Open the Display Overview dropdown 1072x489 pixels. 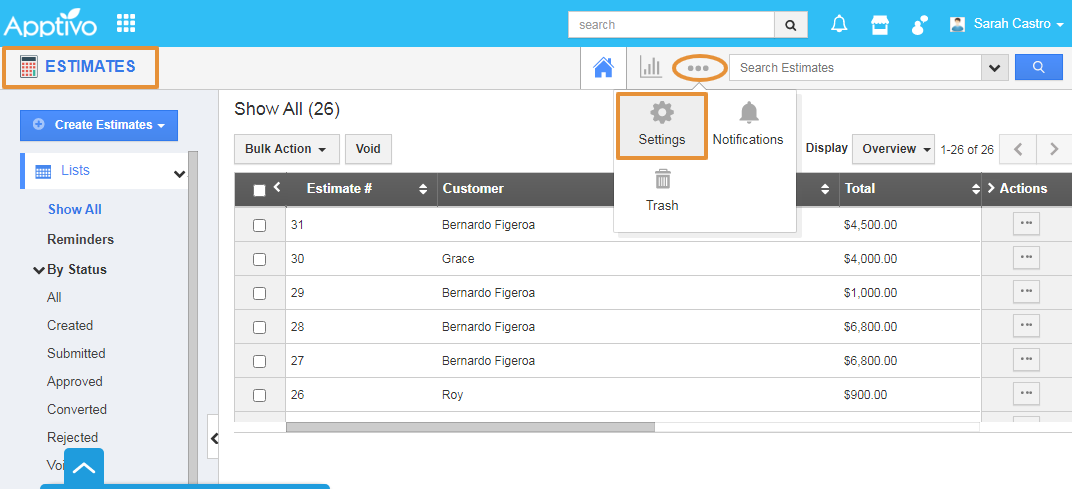point(893,149)
